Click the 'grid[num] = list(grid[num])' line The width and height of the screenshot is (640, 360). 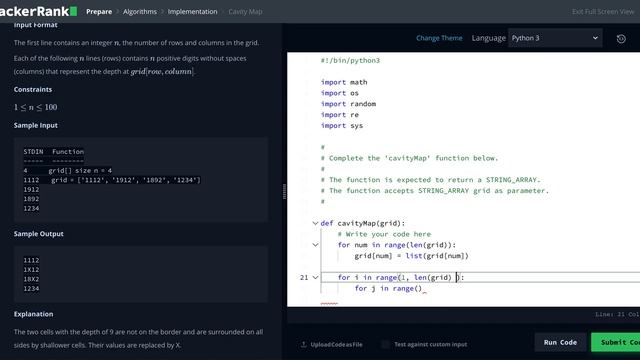point(411,256)
